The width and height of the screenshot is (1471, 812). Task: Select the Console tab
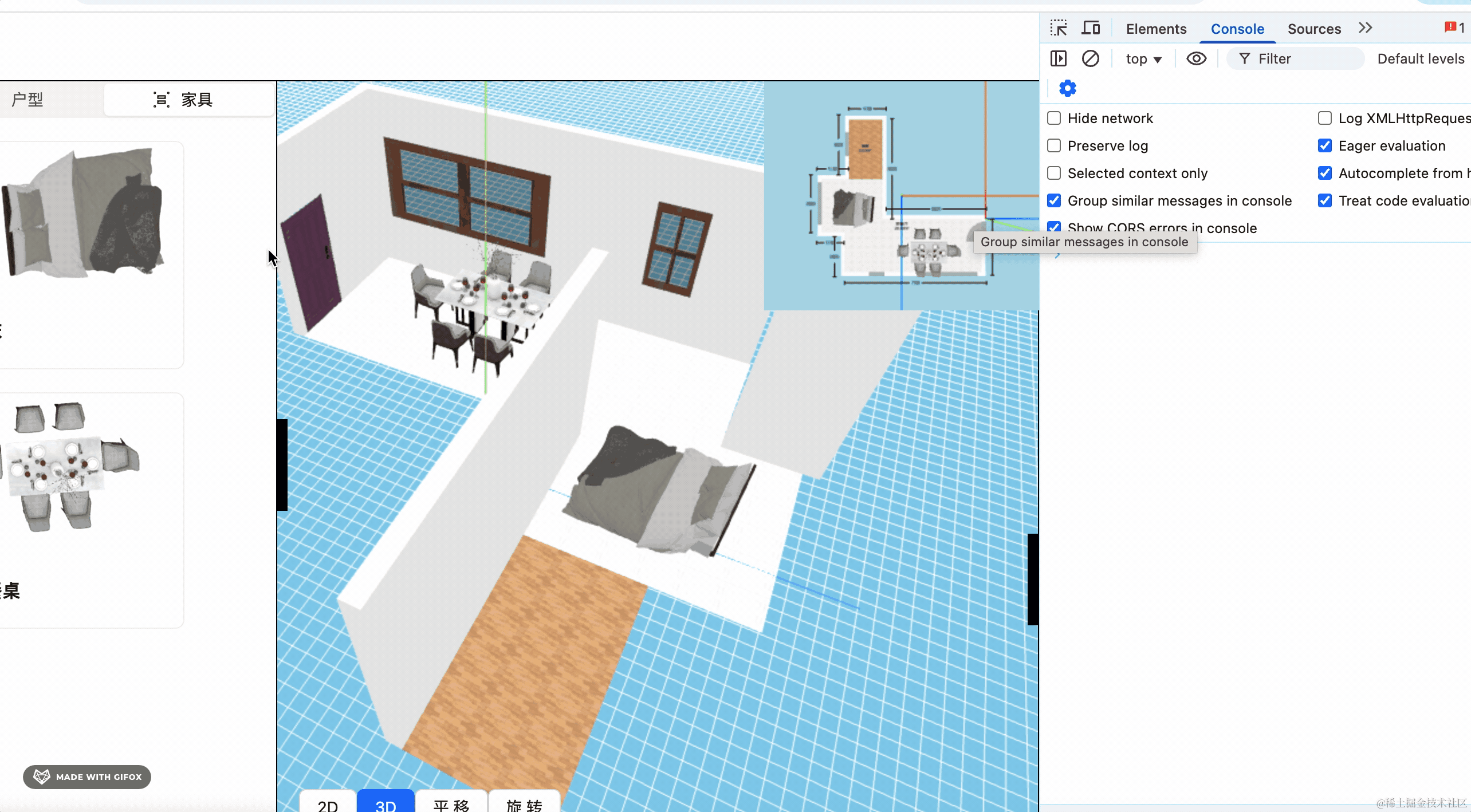(1237, 29)
